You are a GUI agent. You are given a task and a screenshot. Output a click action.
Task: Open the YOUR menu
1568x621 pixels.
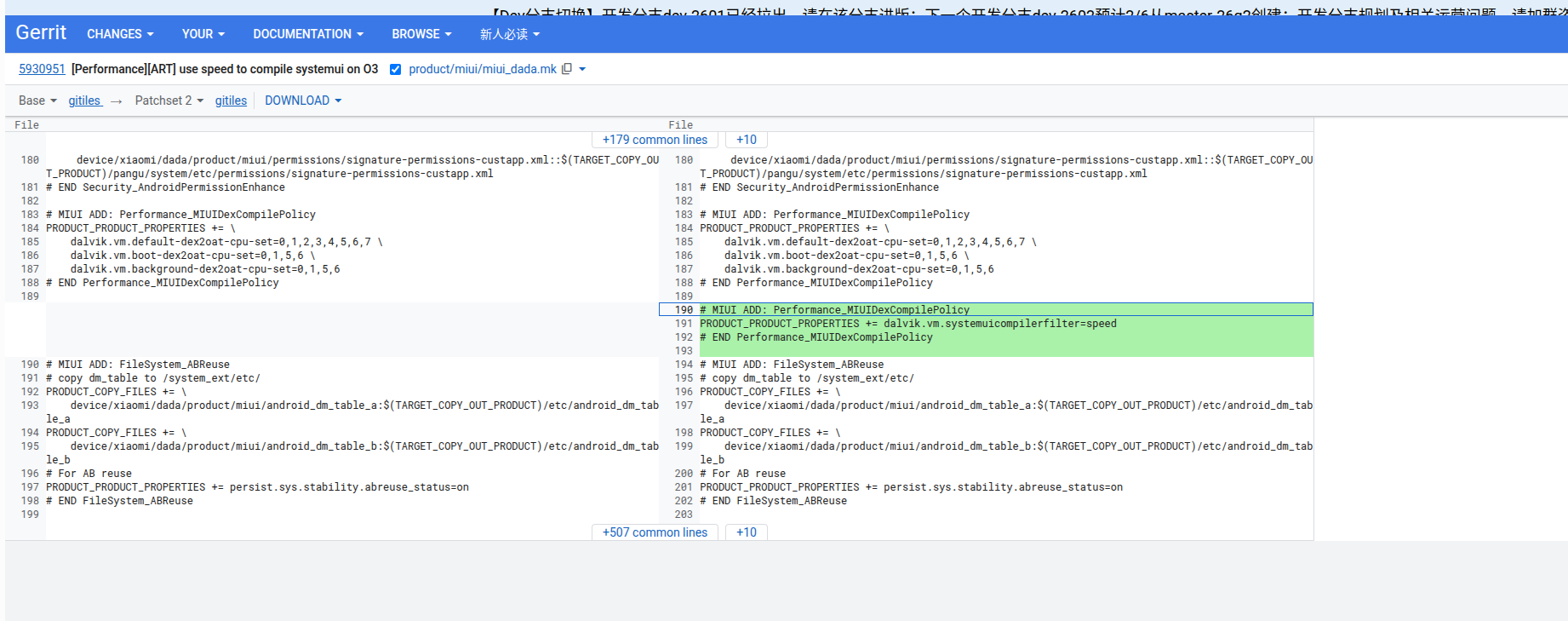203,34
